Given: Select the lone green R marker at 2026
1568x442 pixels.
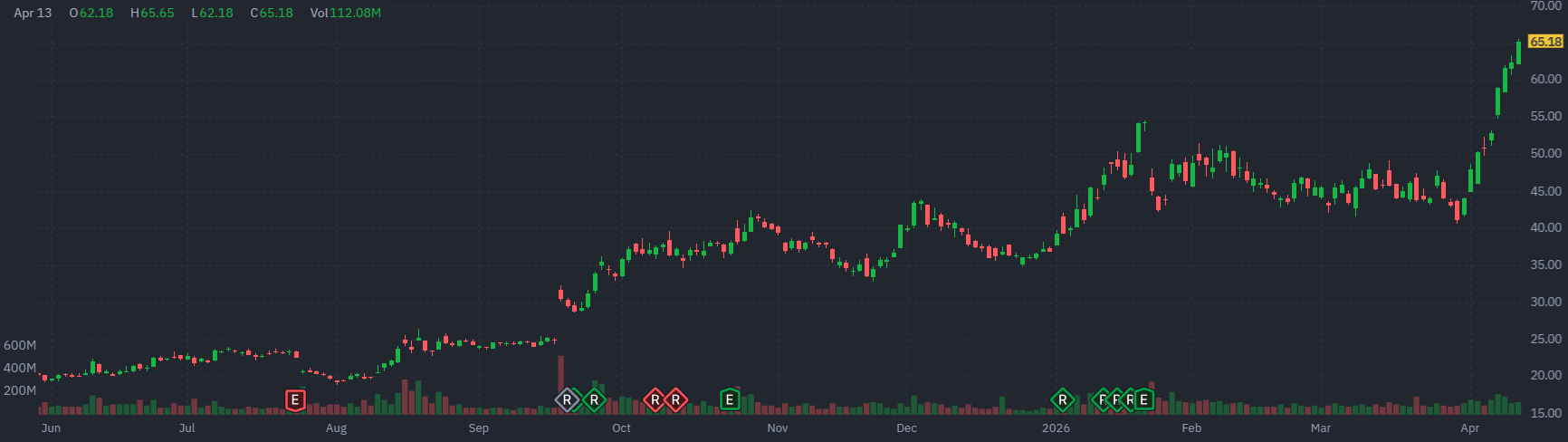Looking at the screenshot, I should pyautogui.click(x=1062, y=399).
